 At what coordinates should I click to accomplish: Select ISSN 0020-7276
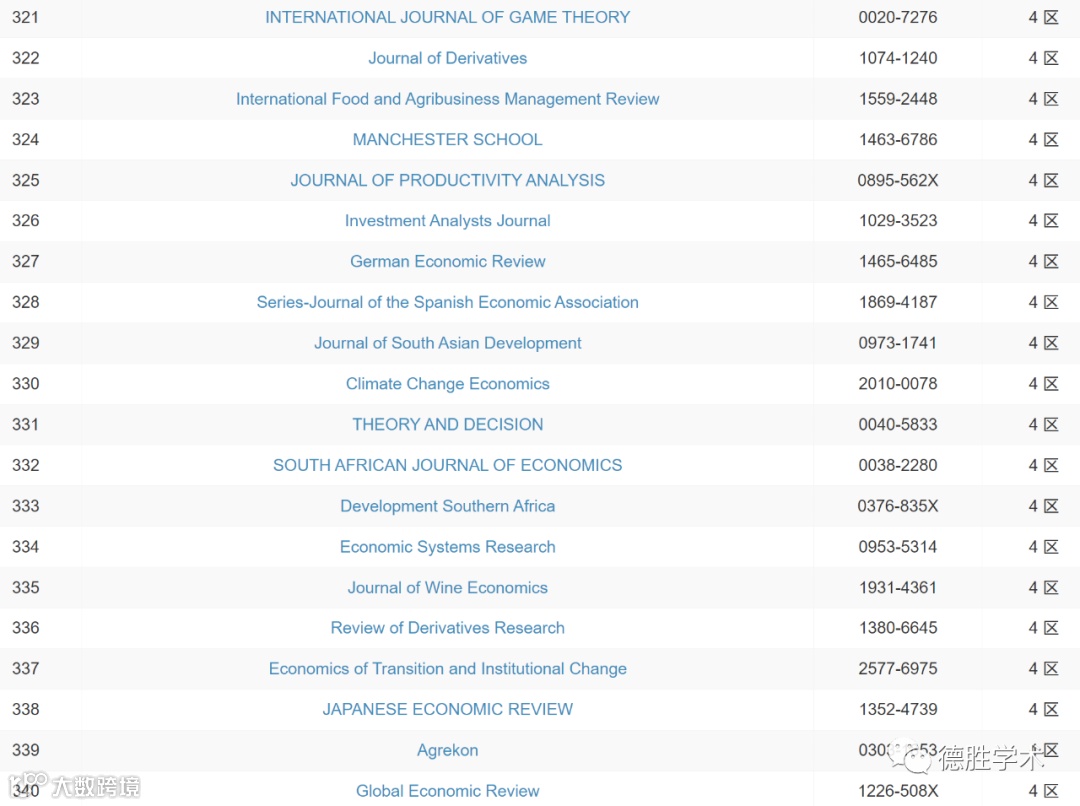(x=897, y=17)
